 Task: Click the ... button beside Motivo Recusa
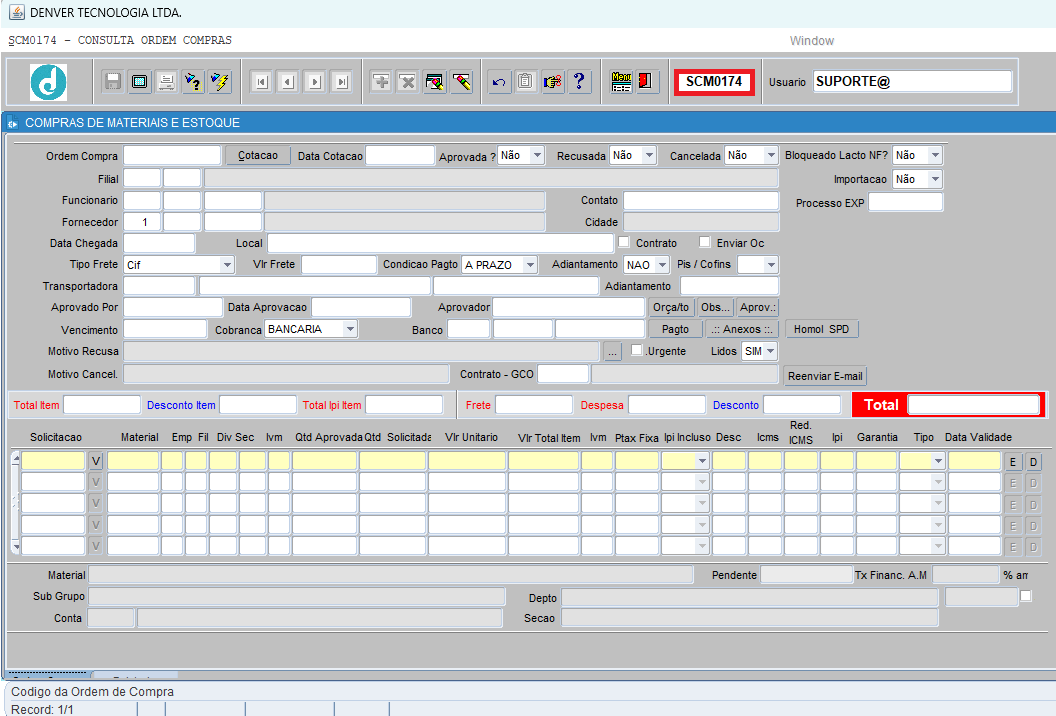pos(612,352)
